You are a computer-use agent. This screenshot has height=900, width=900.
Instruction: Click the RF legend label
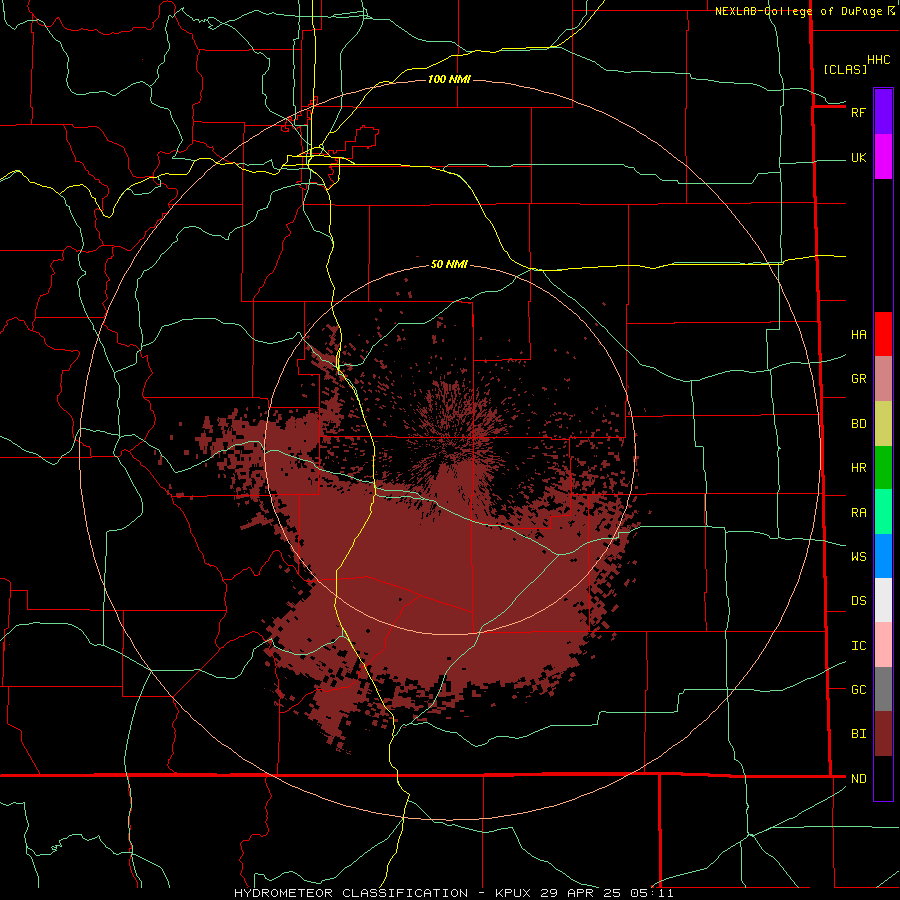click(858, 112)
